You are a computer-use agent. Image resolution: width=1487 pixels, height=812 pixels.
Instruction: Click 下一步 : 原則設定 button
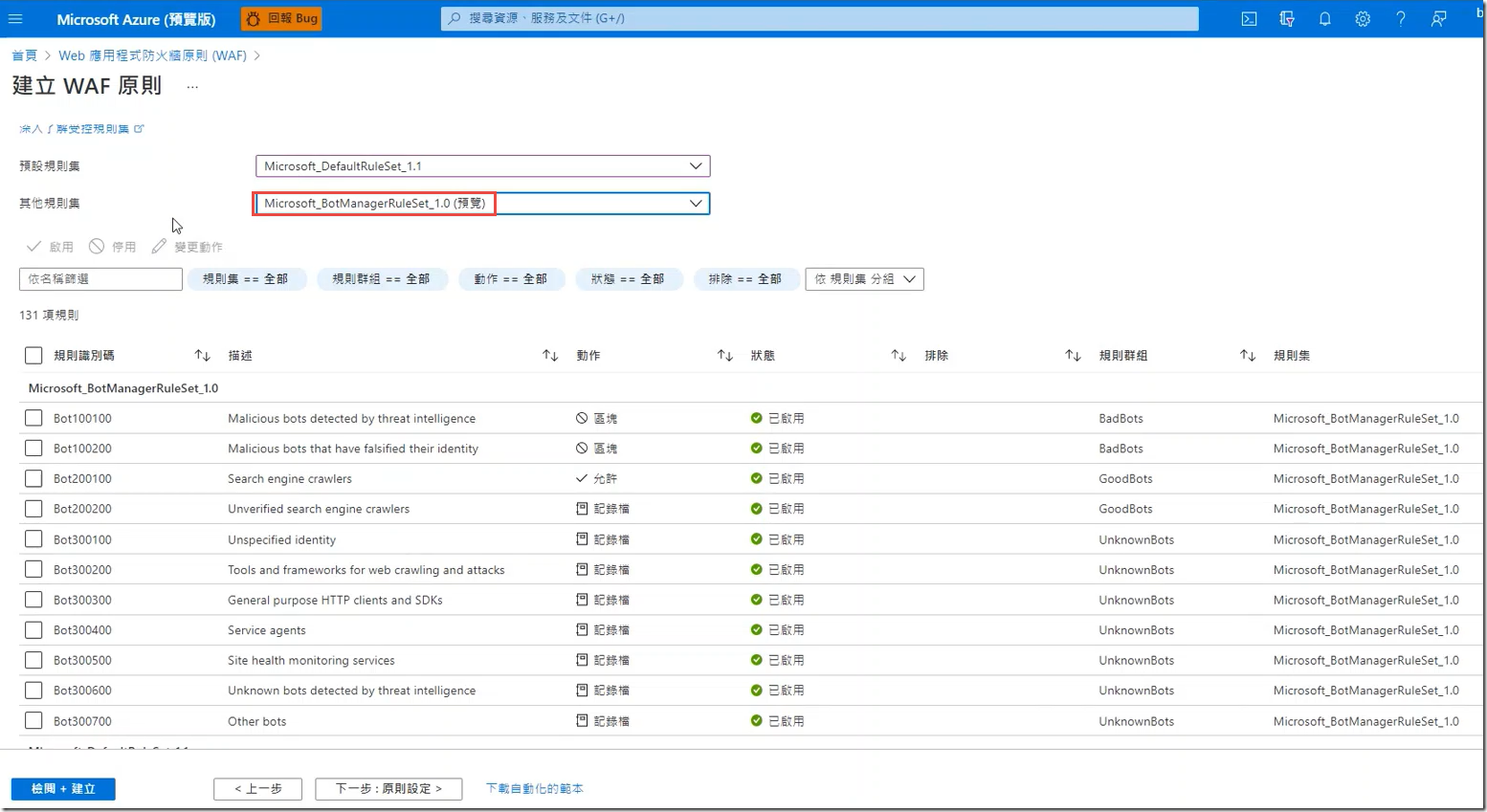tap(388, 789)
